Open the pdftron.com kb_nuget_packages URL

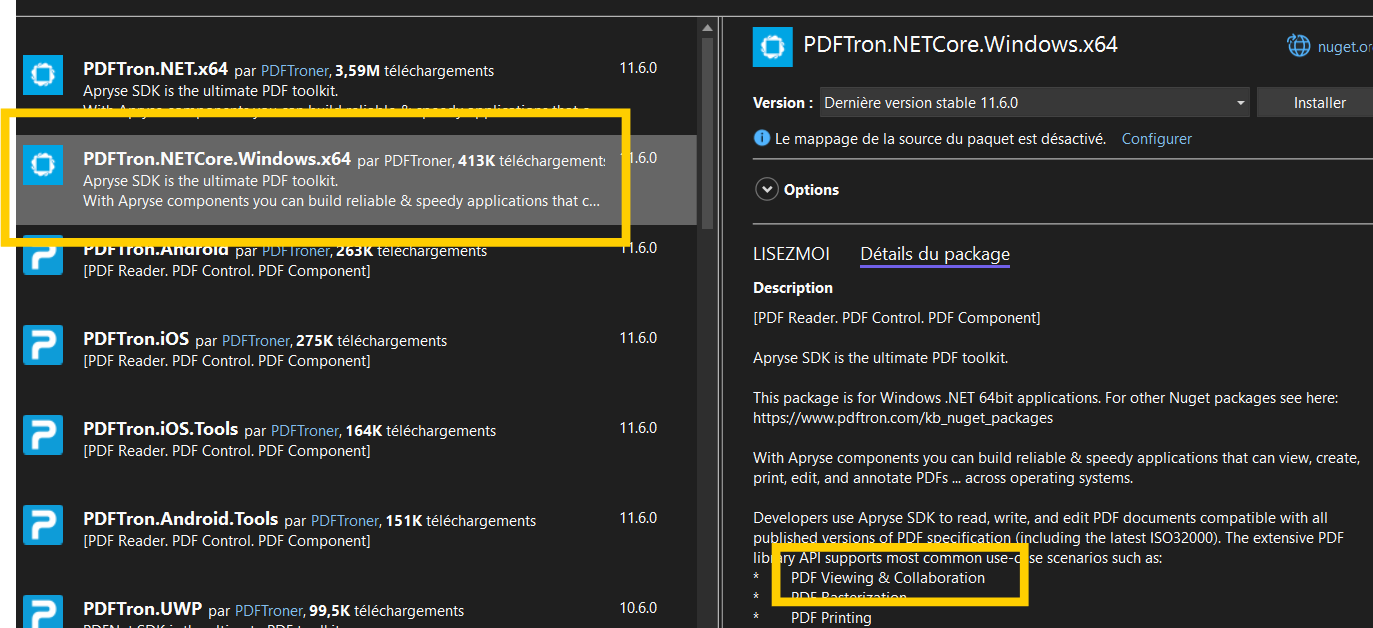point(903,418)
